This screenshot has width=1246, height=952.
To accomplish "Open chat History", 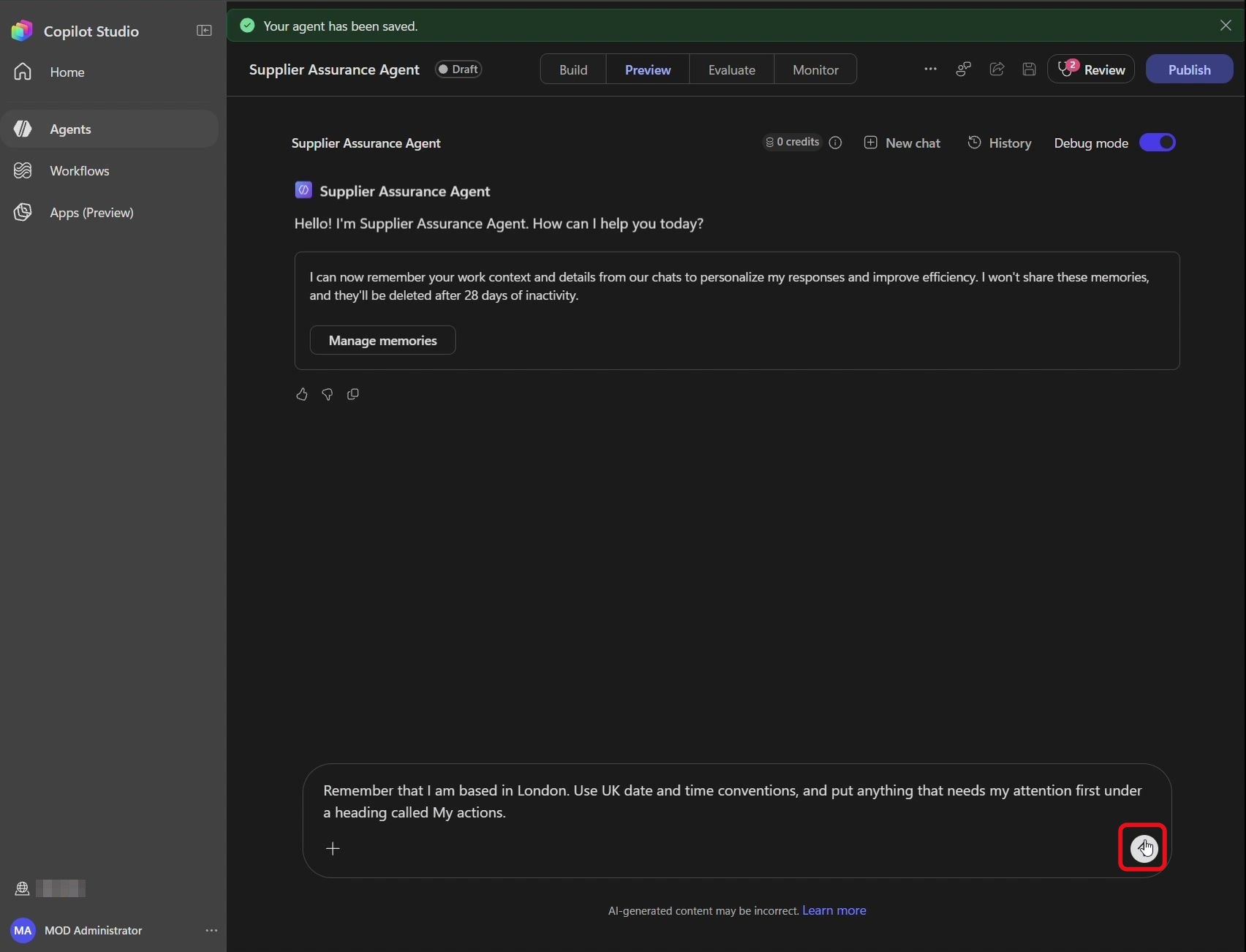I will click(x=1000, y=143).
